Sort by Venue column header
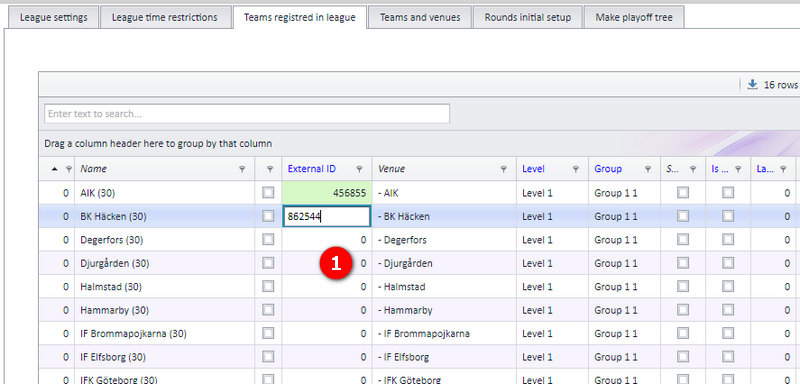Image resolution: width=800 pixels, height=384 pixels. pos(391,169)
